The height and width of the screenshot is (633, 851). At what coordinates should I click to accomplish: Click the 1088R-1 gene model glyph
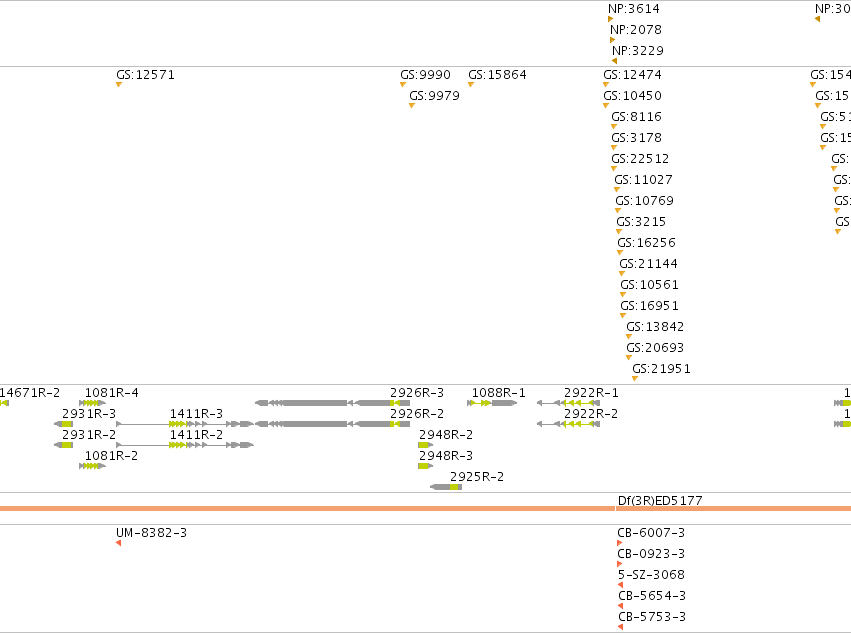coord(492,403)
